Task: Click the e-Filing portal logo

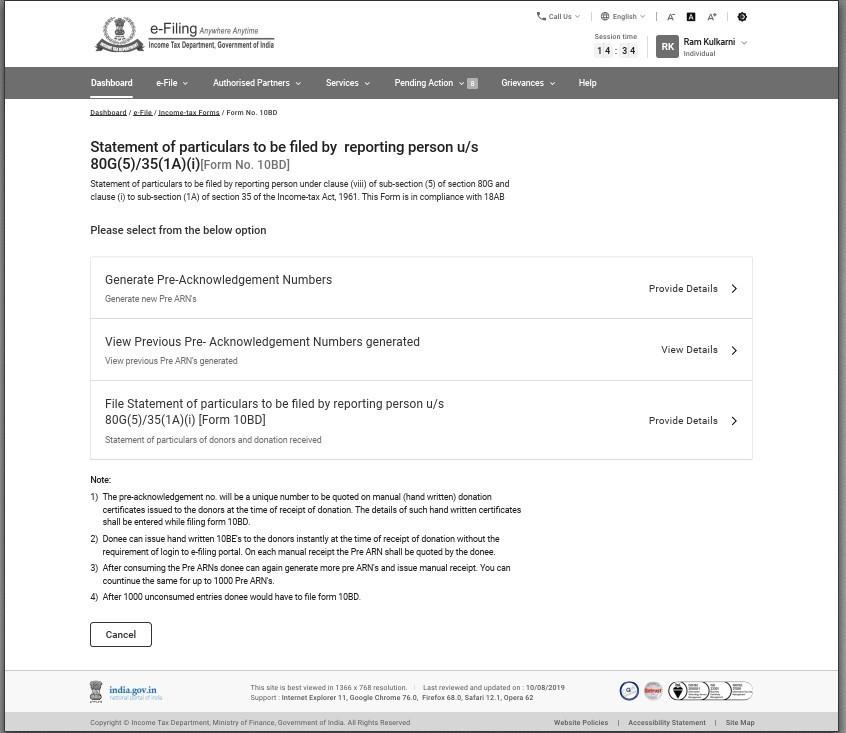Action: coord(184,35)
